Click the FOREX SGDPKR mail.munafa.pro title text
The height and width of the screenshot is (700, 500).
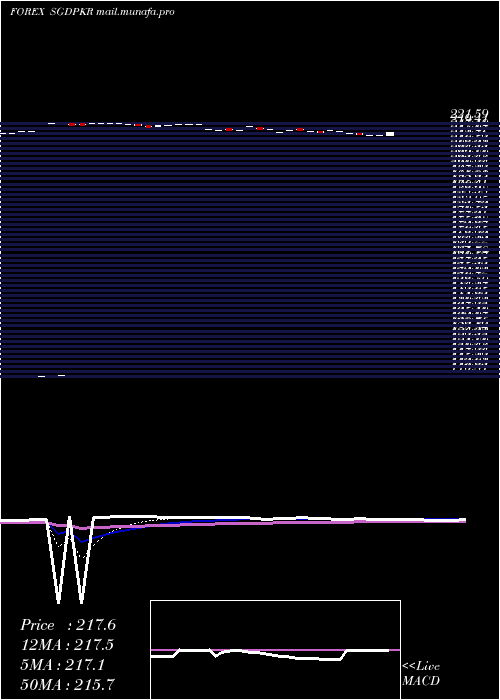pyautogui.click(x=92, y=12)
